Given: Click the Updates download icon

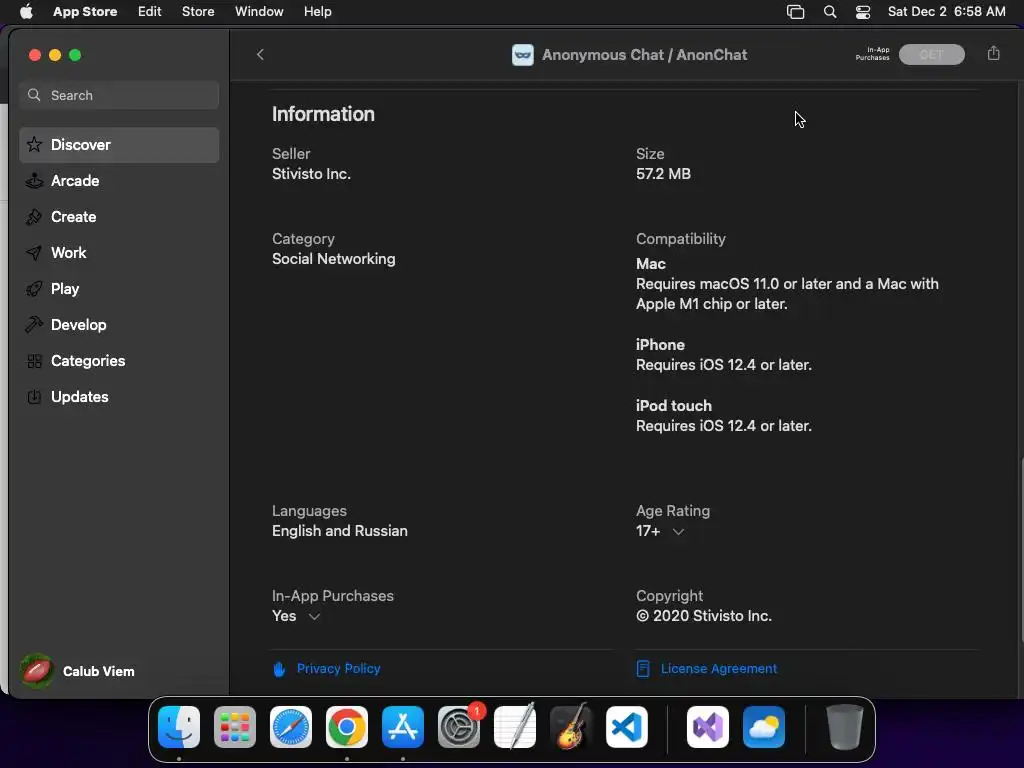Looking at the screenshot, I should click(34, 397).
